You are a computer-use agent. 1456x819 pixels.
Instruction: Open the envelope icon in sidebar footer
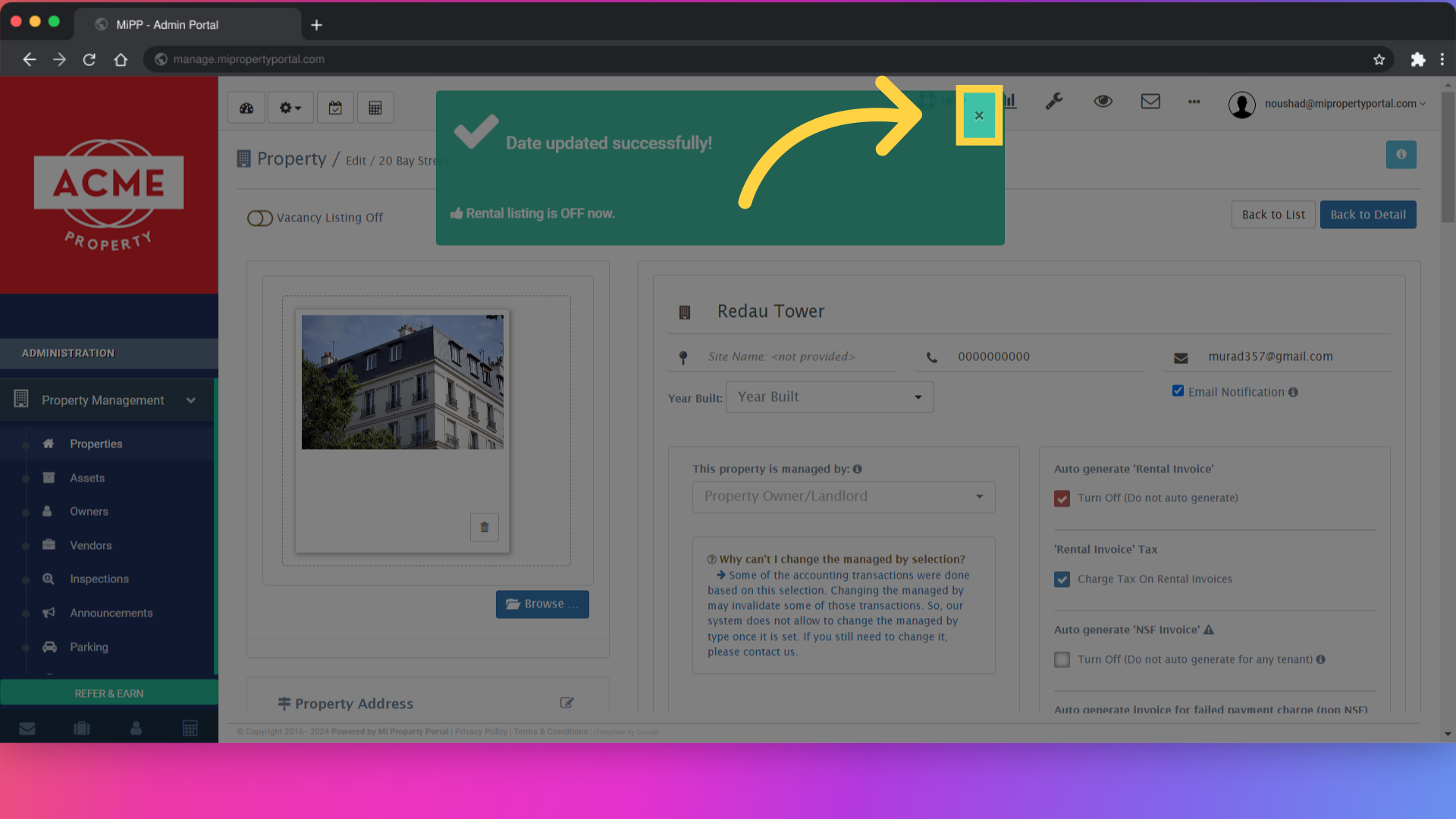pos(27,729)
